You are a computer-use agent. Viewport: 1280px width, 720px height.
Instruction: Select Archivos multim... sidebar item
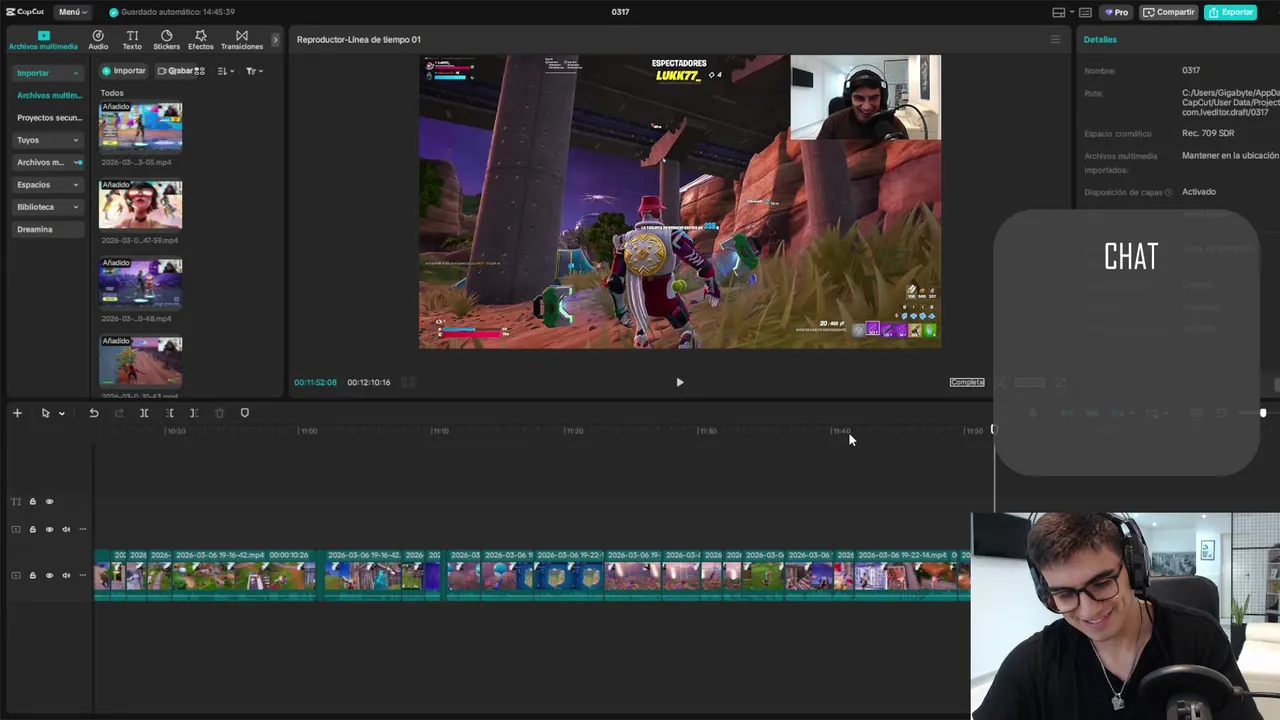coord(48,95)
